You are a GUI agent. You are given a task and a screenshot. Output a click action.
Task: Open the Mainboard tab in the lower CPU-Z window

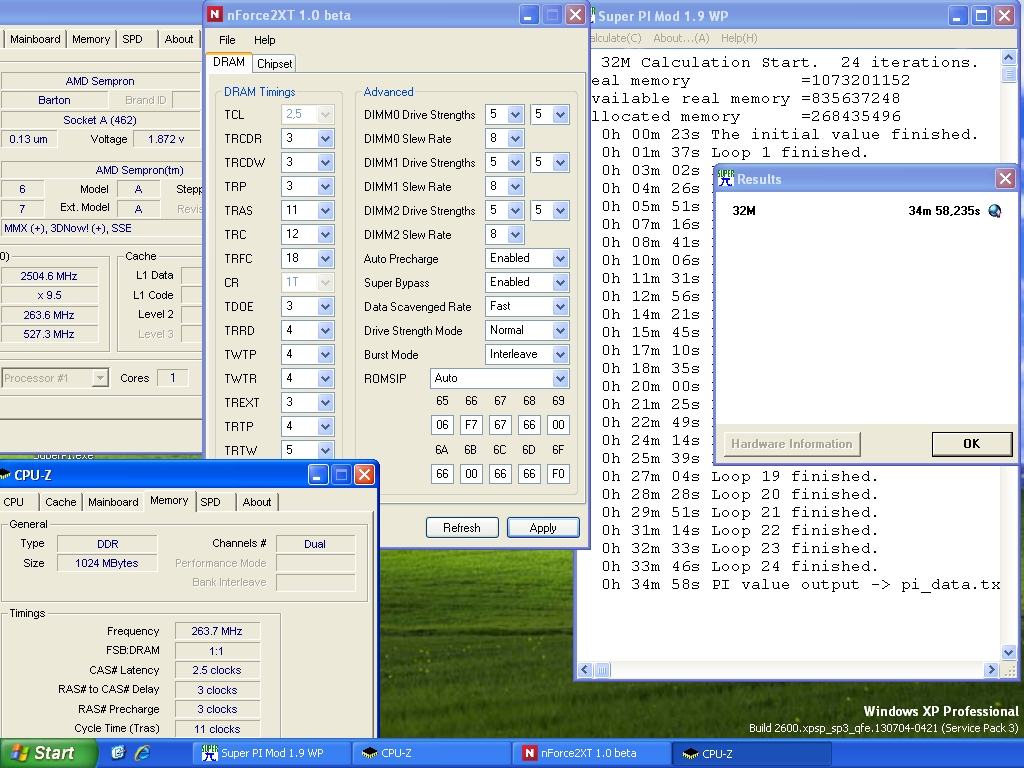click(x=113, y=502)
